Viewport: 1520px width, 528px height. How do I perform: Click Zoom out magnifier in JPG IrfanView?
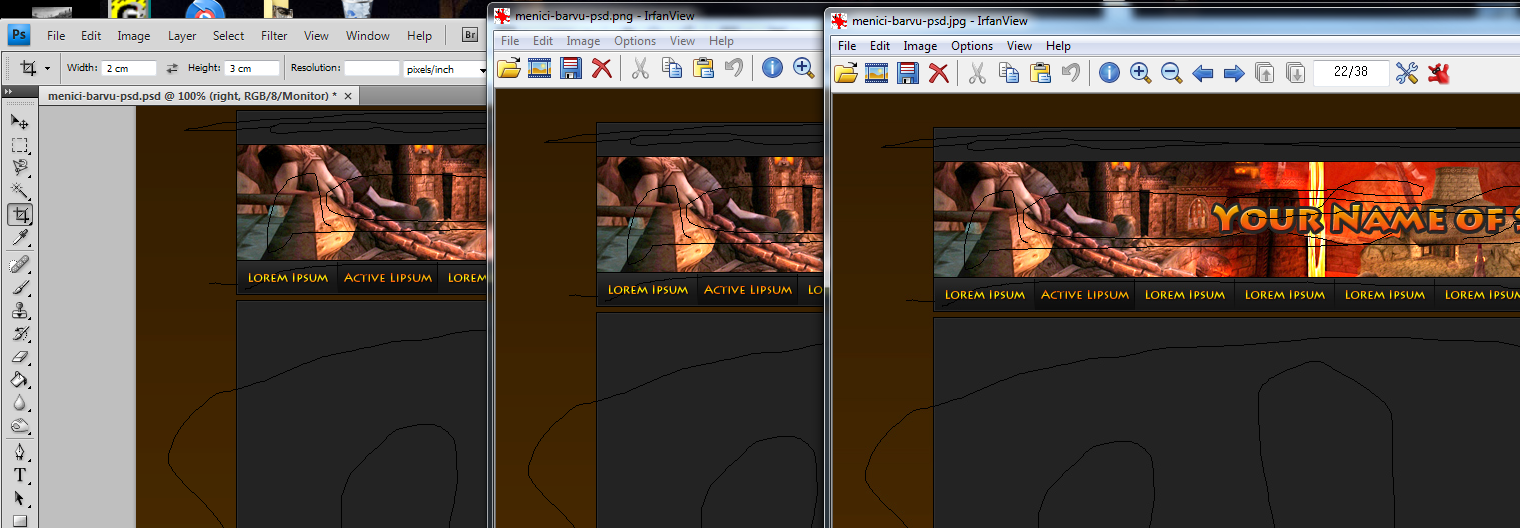[x=1172, y=73]
